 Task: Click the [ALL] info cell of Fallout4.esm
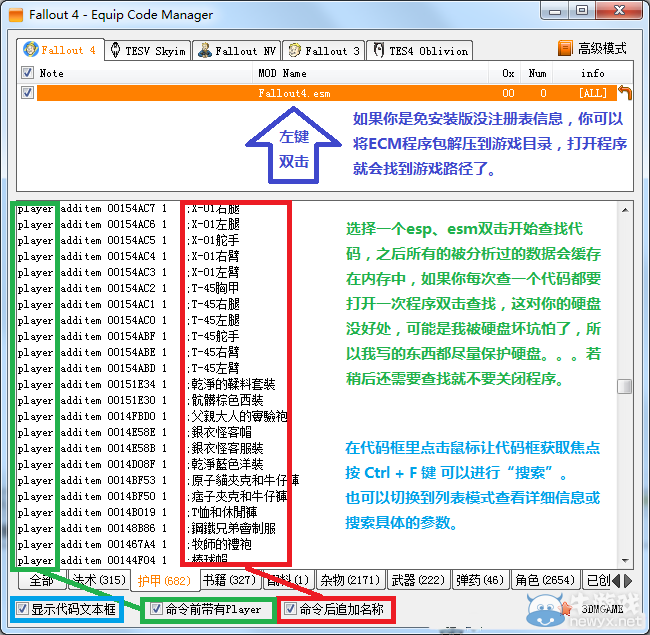tap(593, 93)
